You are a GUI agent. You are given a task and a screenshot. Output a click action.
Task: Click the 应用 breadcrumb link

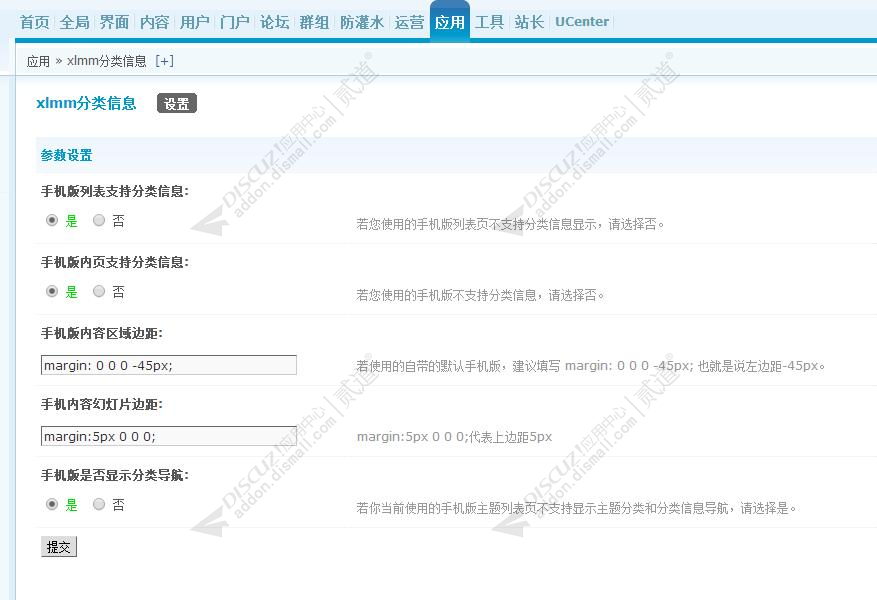pos(39,61)
